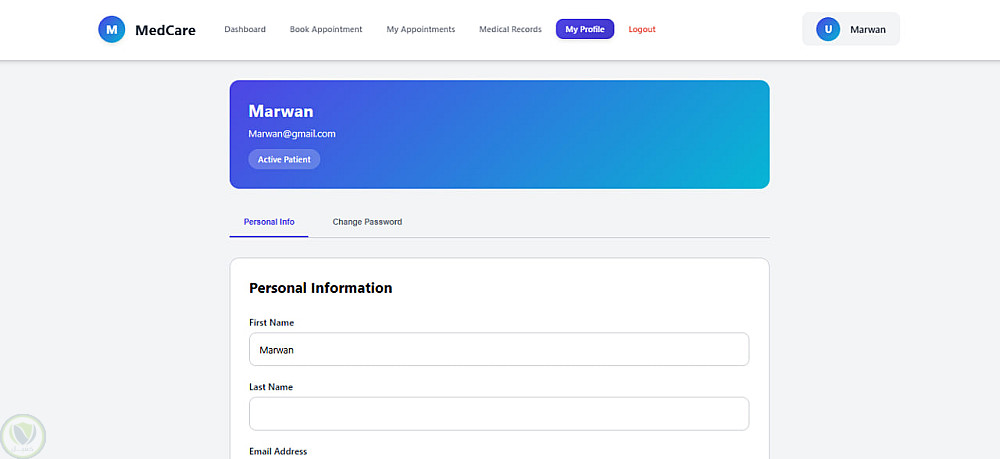Open the Dashboard page

(x=245, y=29)
